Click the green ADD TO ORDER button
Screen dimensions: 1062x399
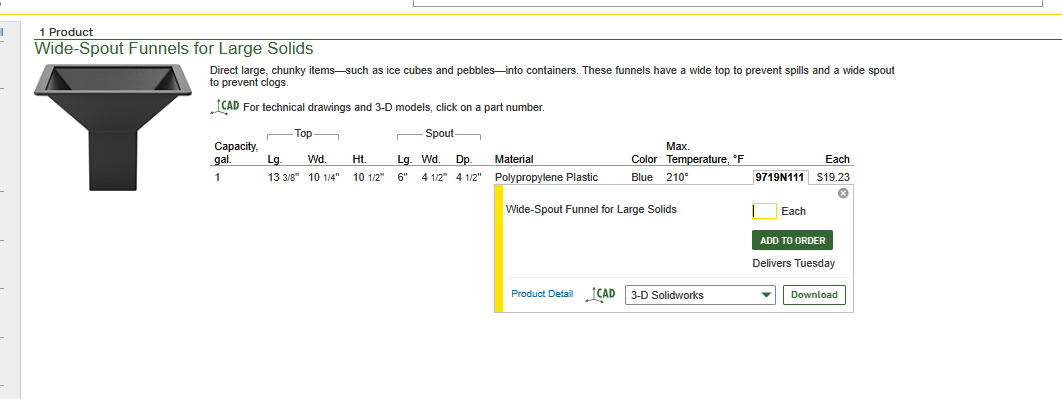(792, 240)
